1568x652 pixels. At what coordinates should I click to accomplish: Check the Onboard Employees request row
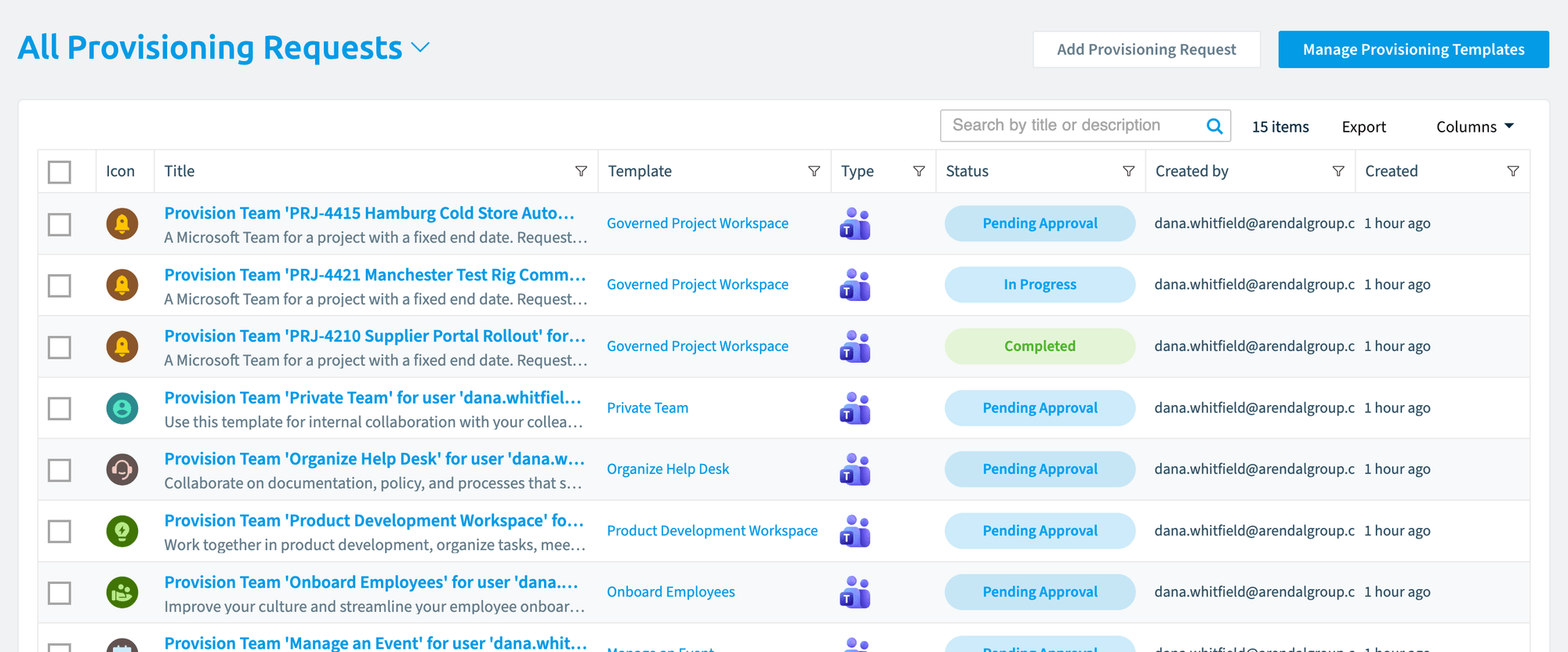(x=60, y=593)
